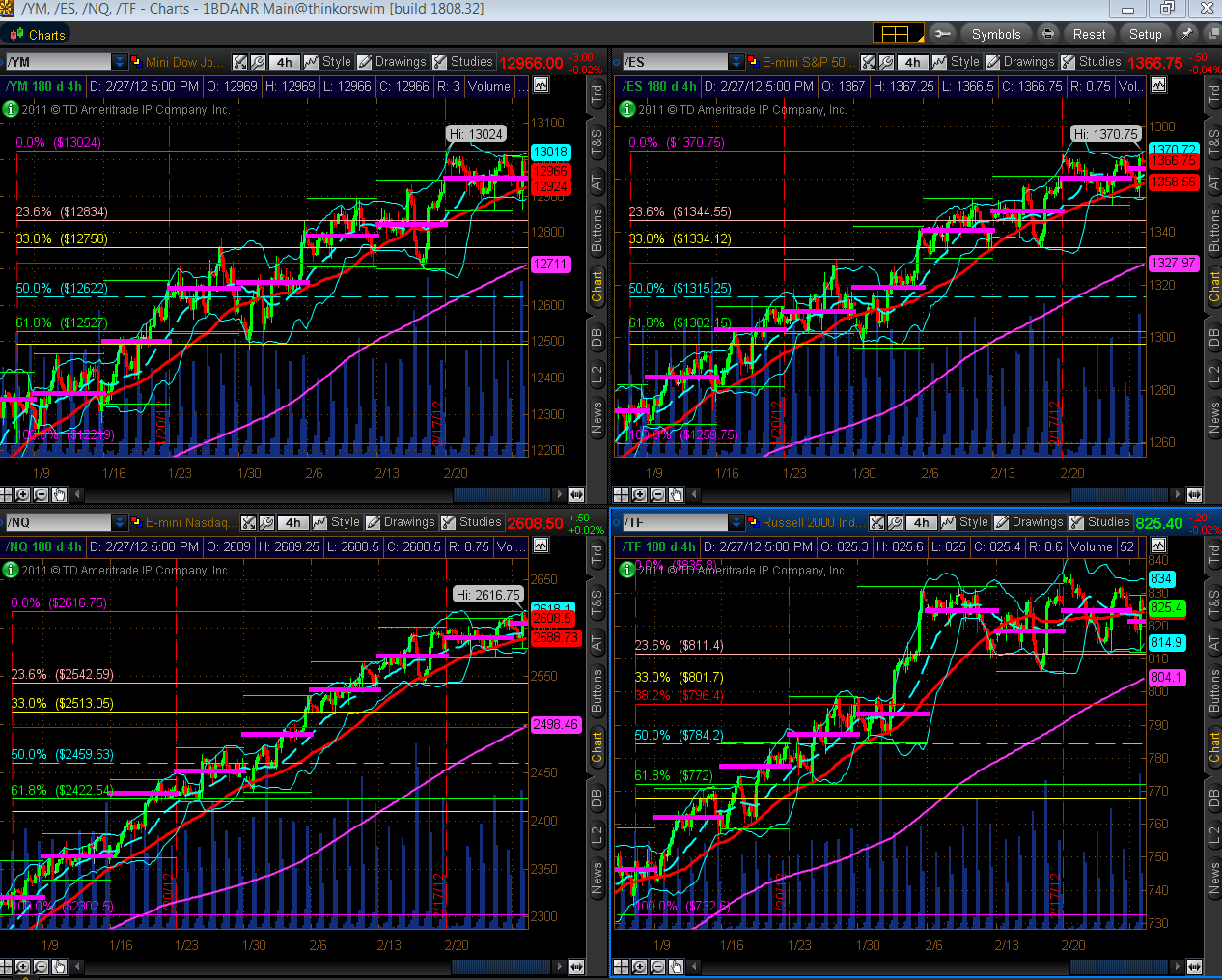The width and height of the screenshot is (1222, 980).
Task: Toggle the chart mode icon beside /TF data row
Action: pyautogui.click(x=1157, y=546)
